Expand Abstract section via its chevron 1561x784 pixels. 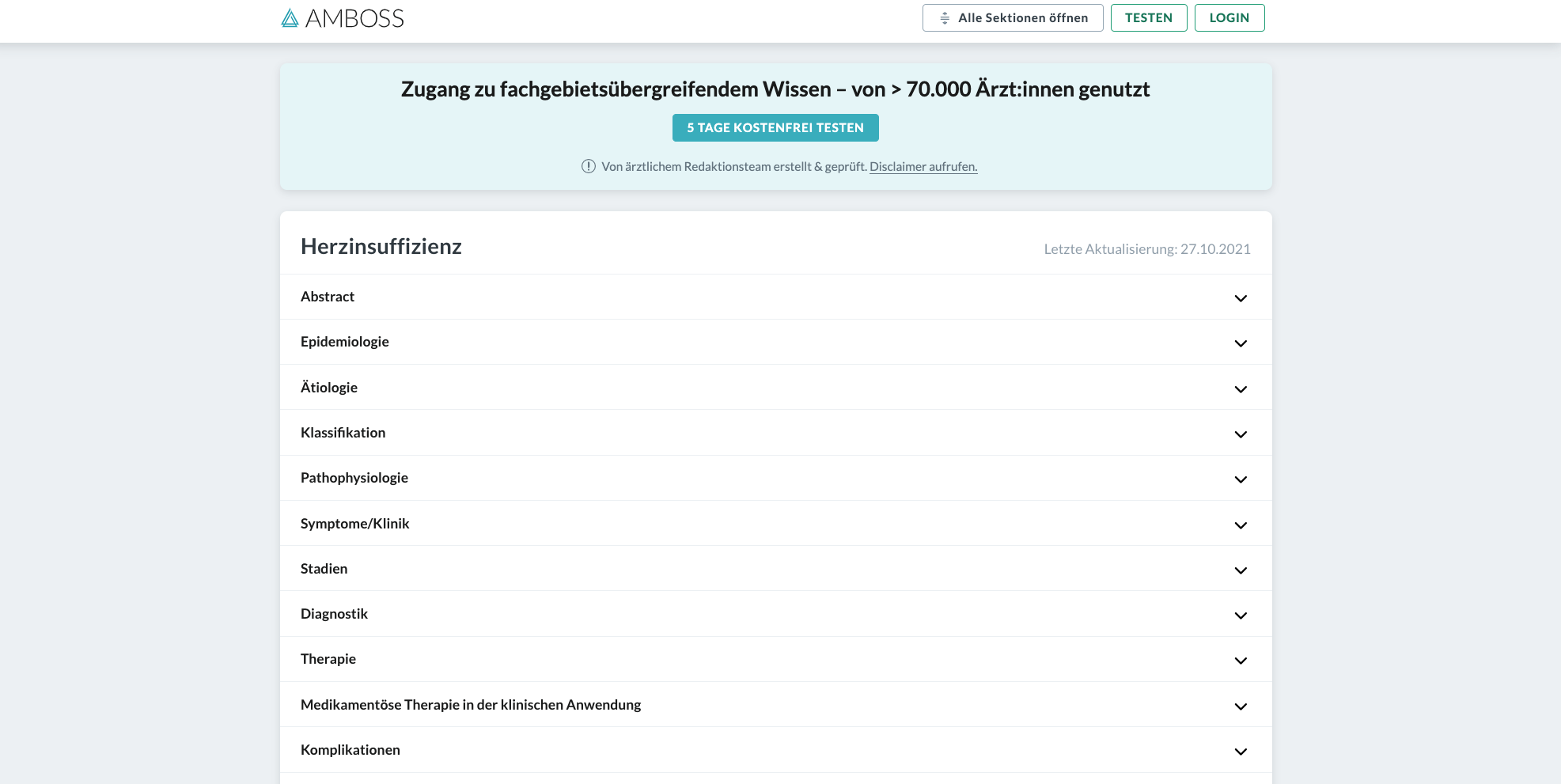[1241, 298]
